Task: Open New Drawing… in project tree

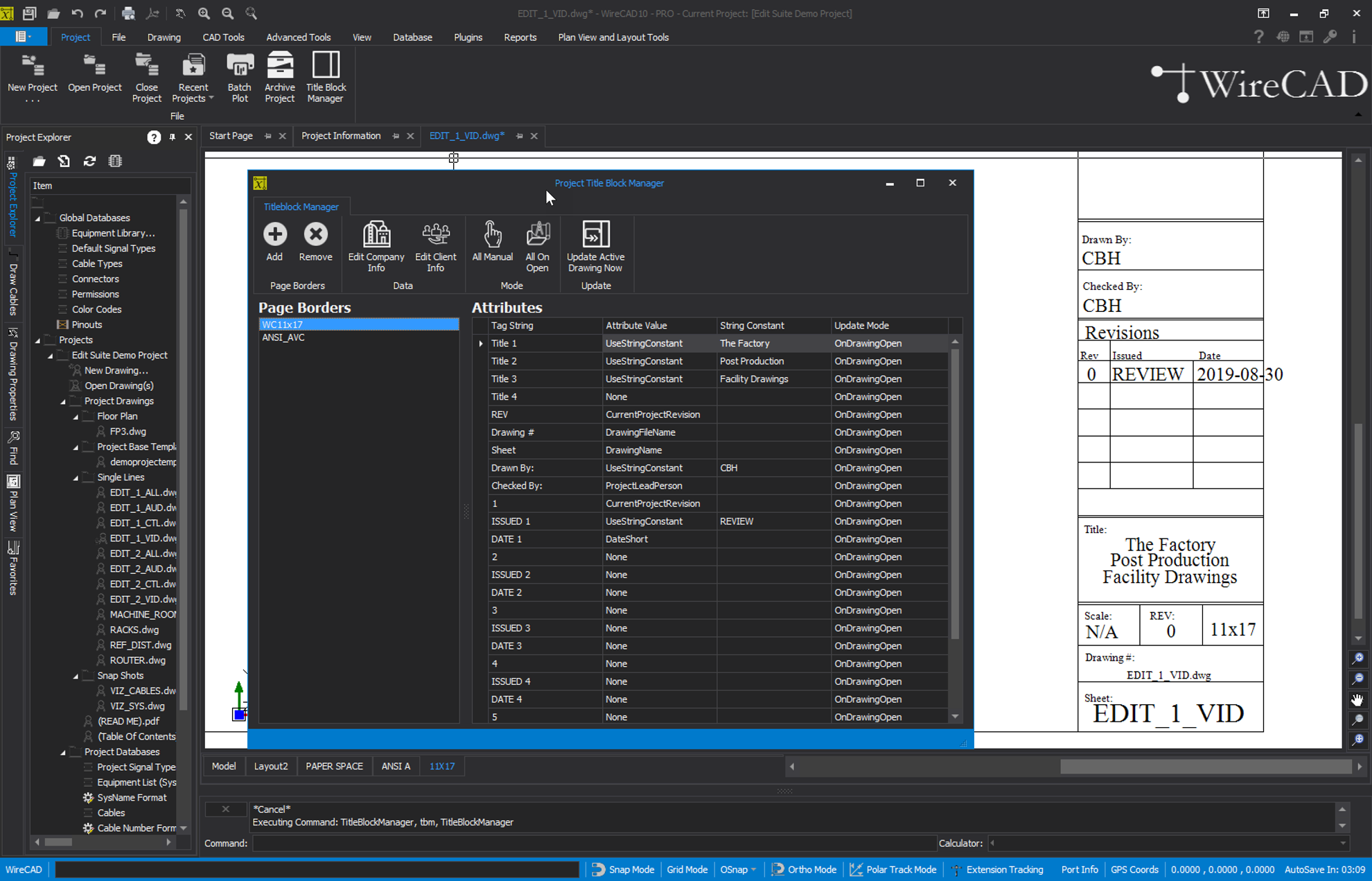Action: click(x=116, y=370)
